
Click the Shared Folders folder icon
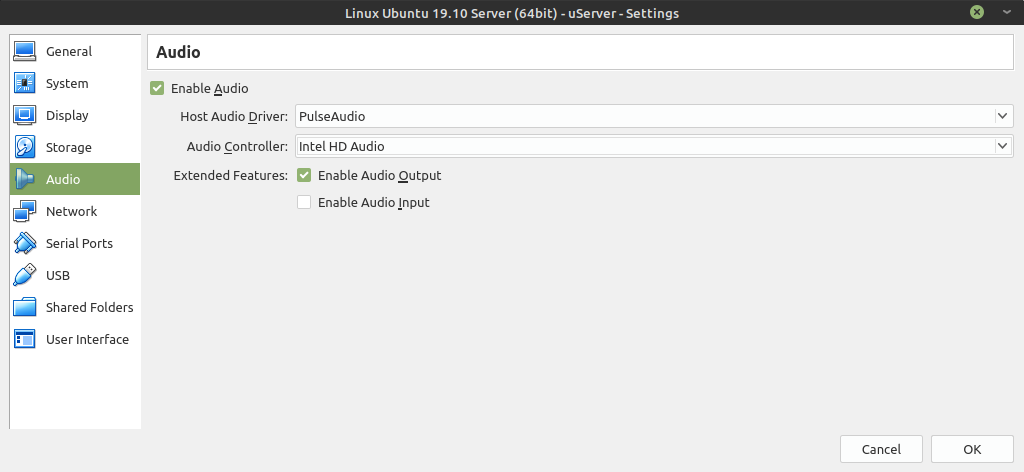25,307
